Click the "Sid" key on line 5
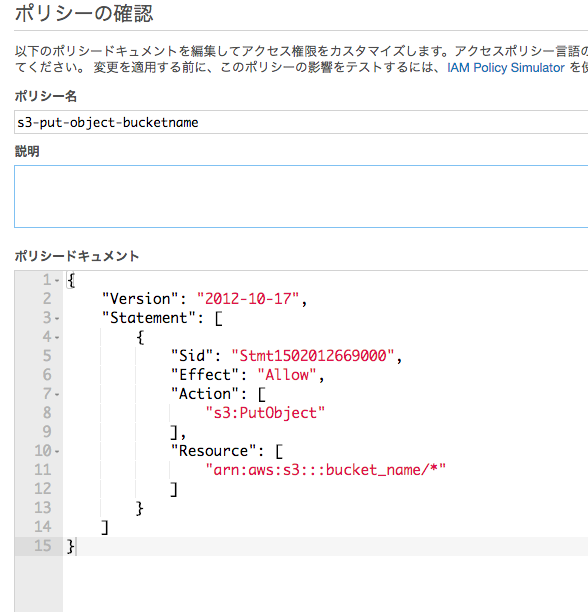 click(192, 356)
